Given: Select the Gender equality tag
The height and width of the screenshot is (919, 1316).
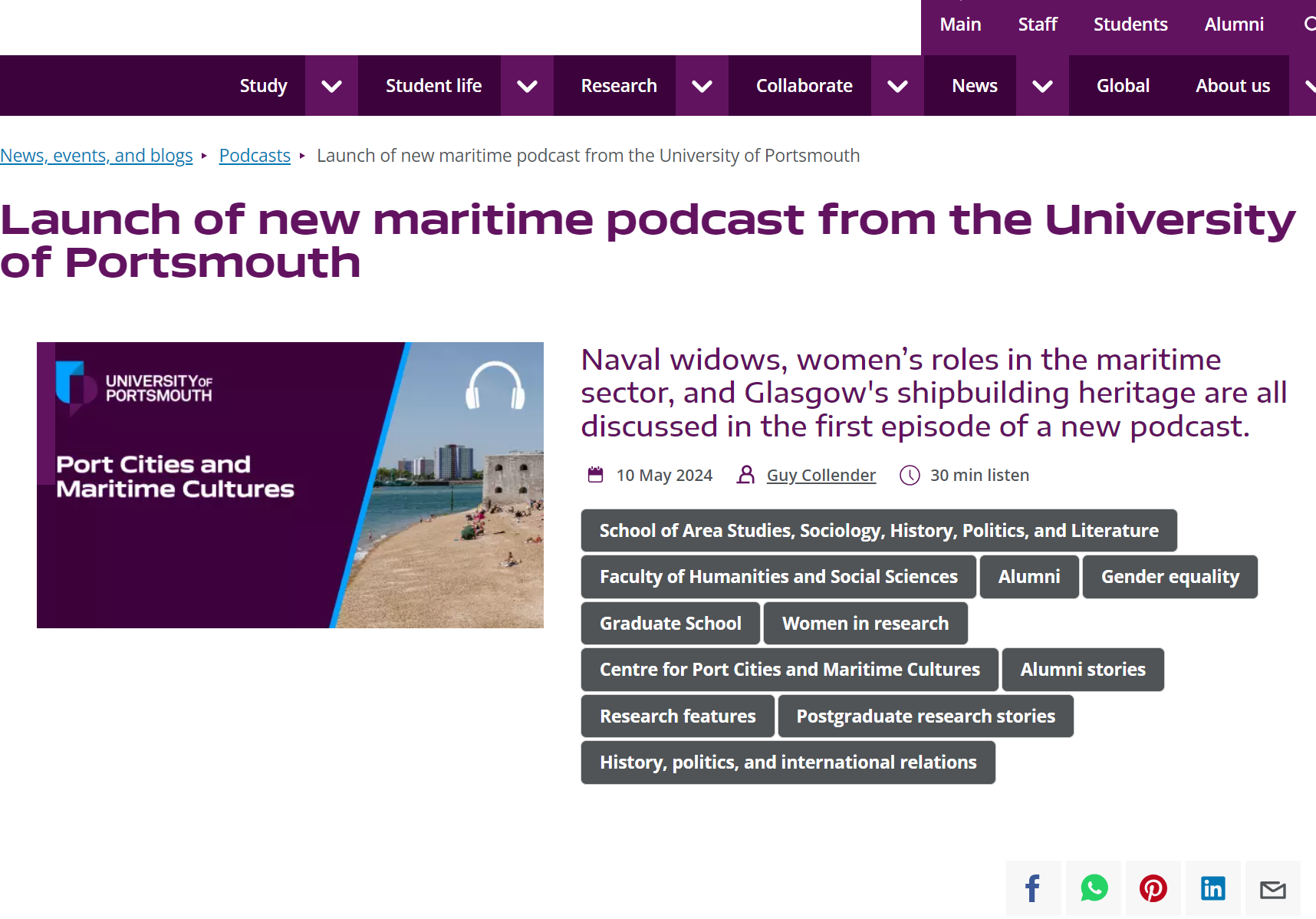Looking at the screenshot, I should click(x=1170, y=577).
